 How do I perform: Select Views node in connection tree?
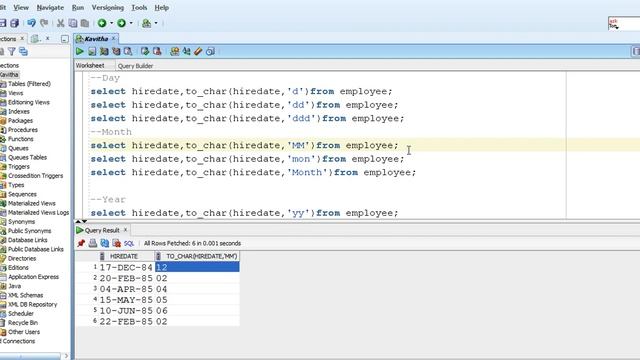pos(16,93)
